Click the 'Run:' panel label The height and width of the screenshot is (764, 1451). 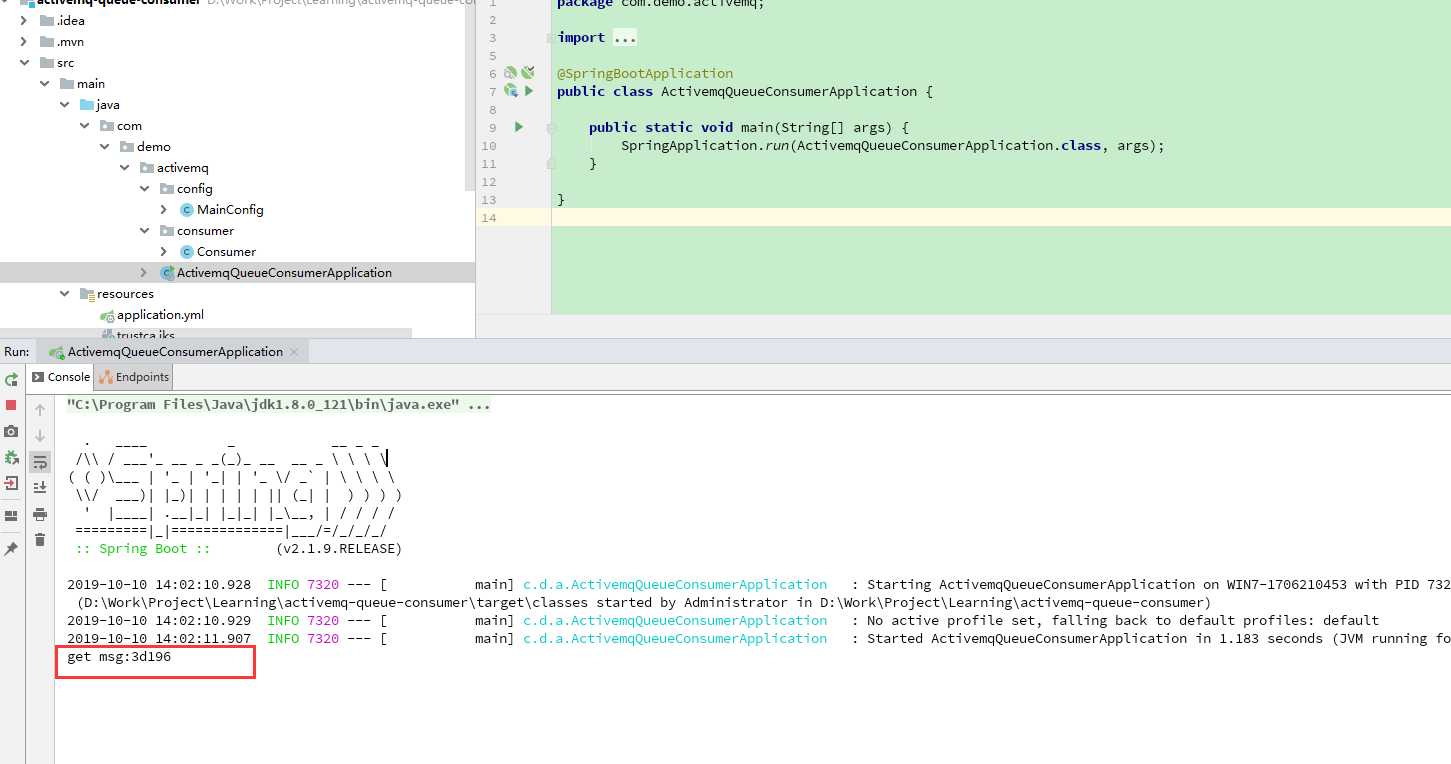click(x=17, y=352)
